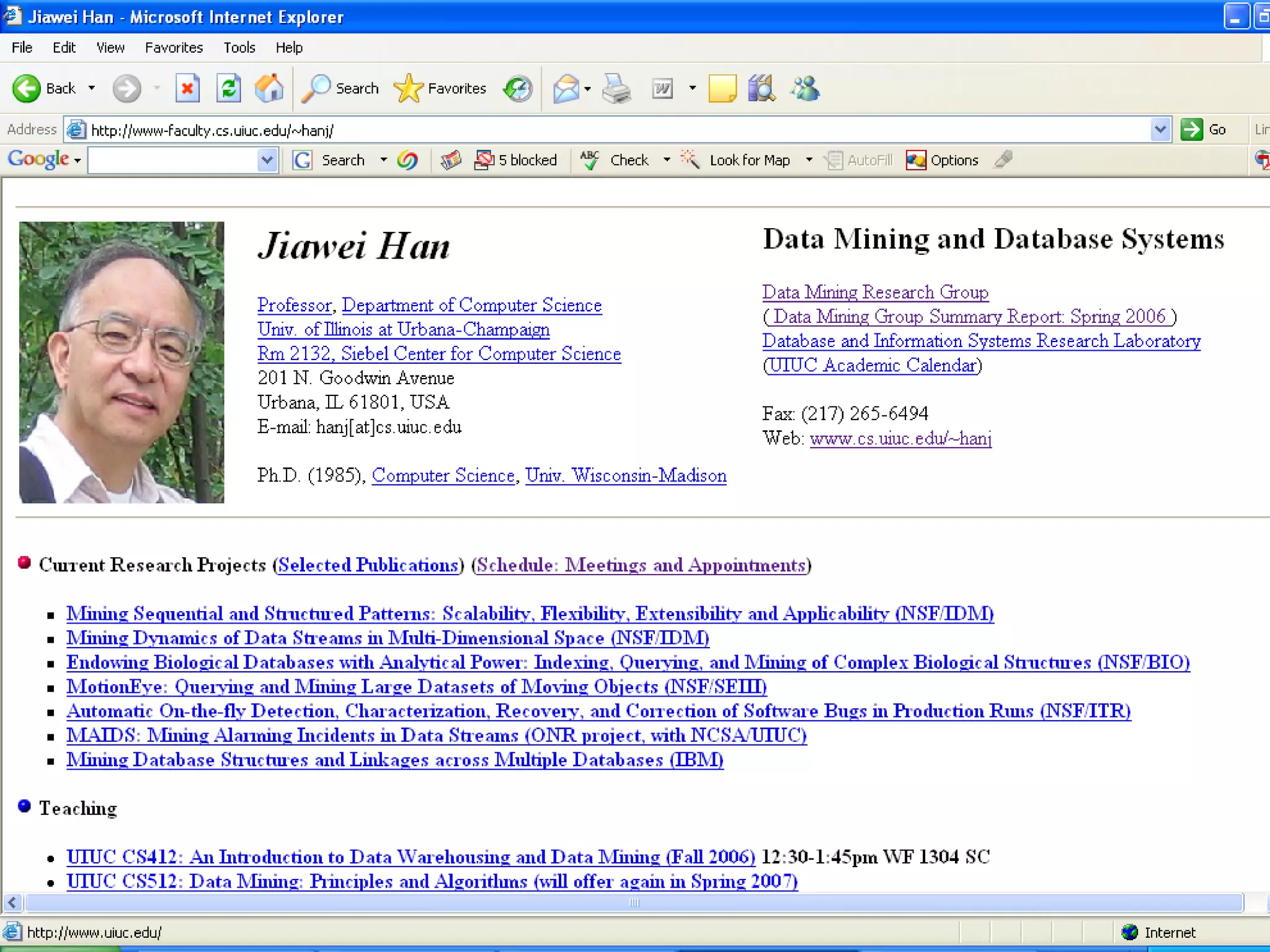Open the Tools menu
Screen dimensions: 1270x952
click(x=239, y=48)
